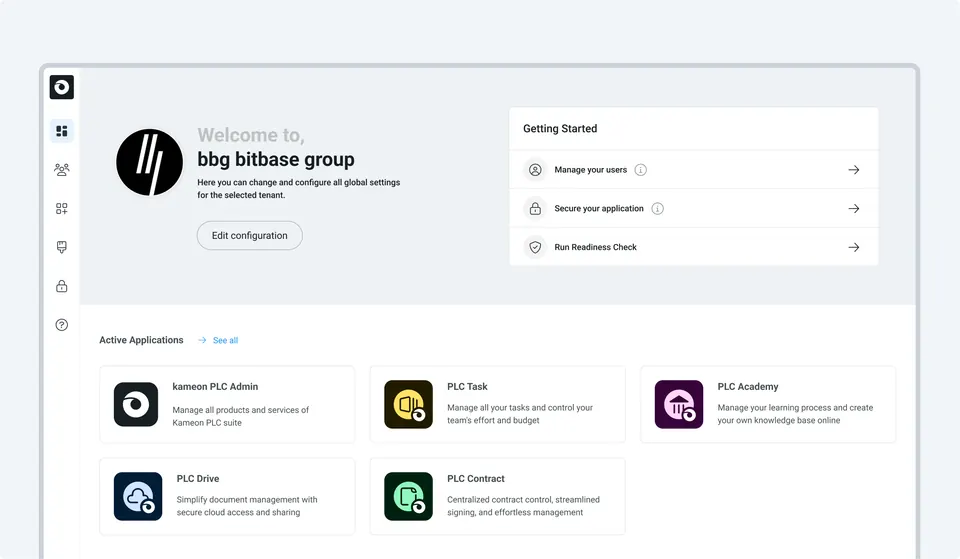Click the info icon next to Secure your application

[x=658, y=208]
